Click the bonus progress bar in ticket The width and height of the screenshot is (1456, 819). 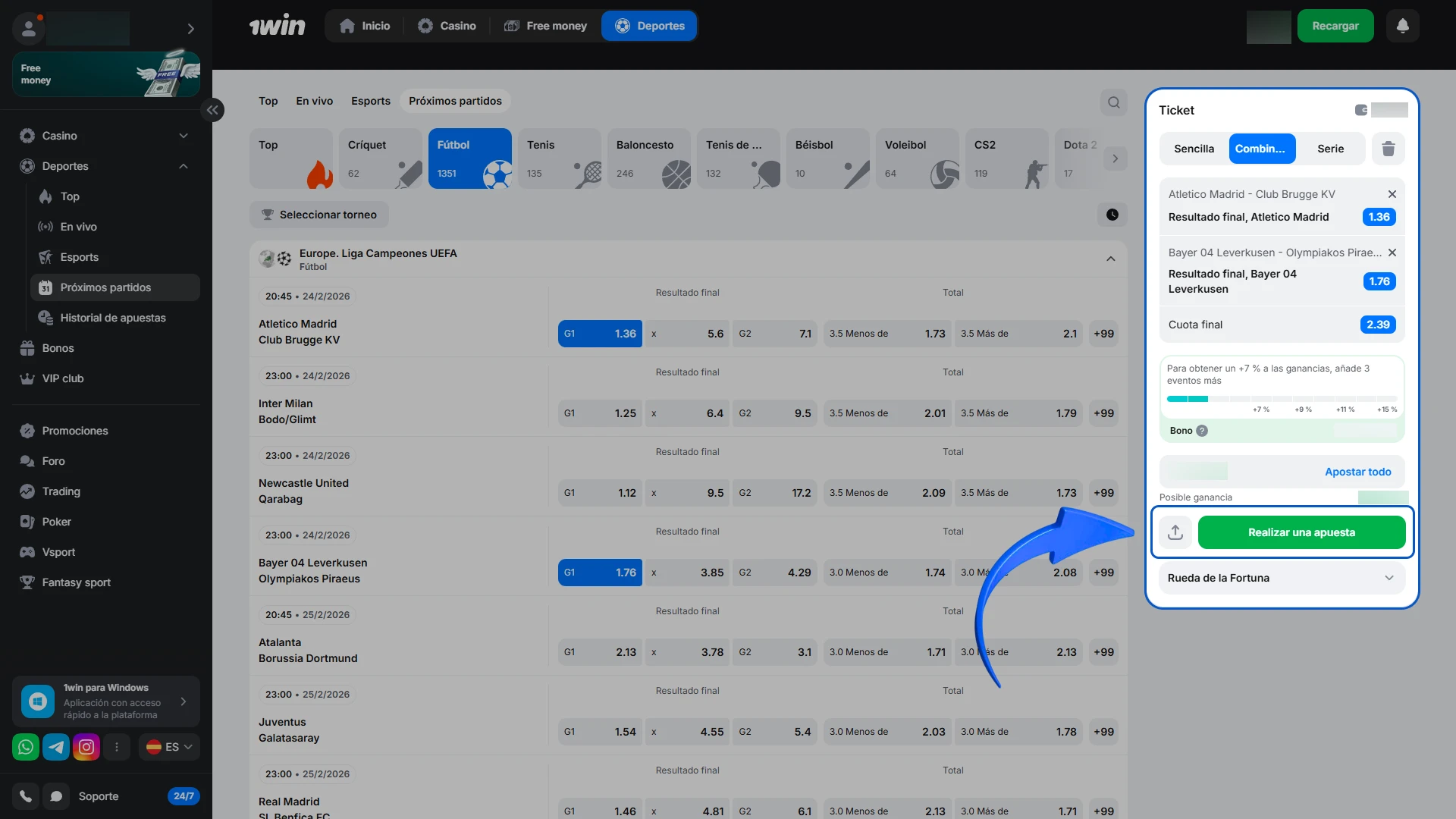[x=1281, y=399]
